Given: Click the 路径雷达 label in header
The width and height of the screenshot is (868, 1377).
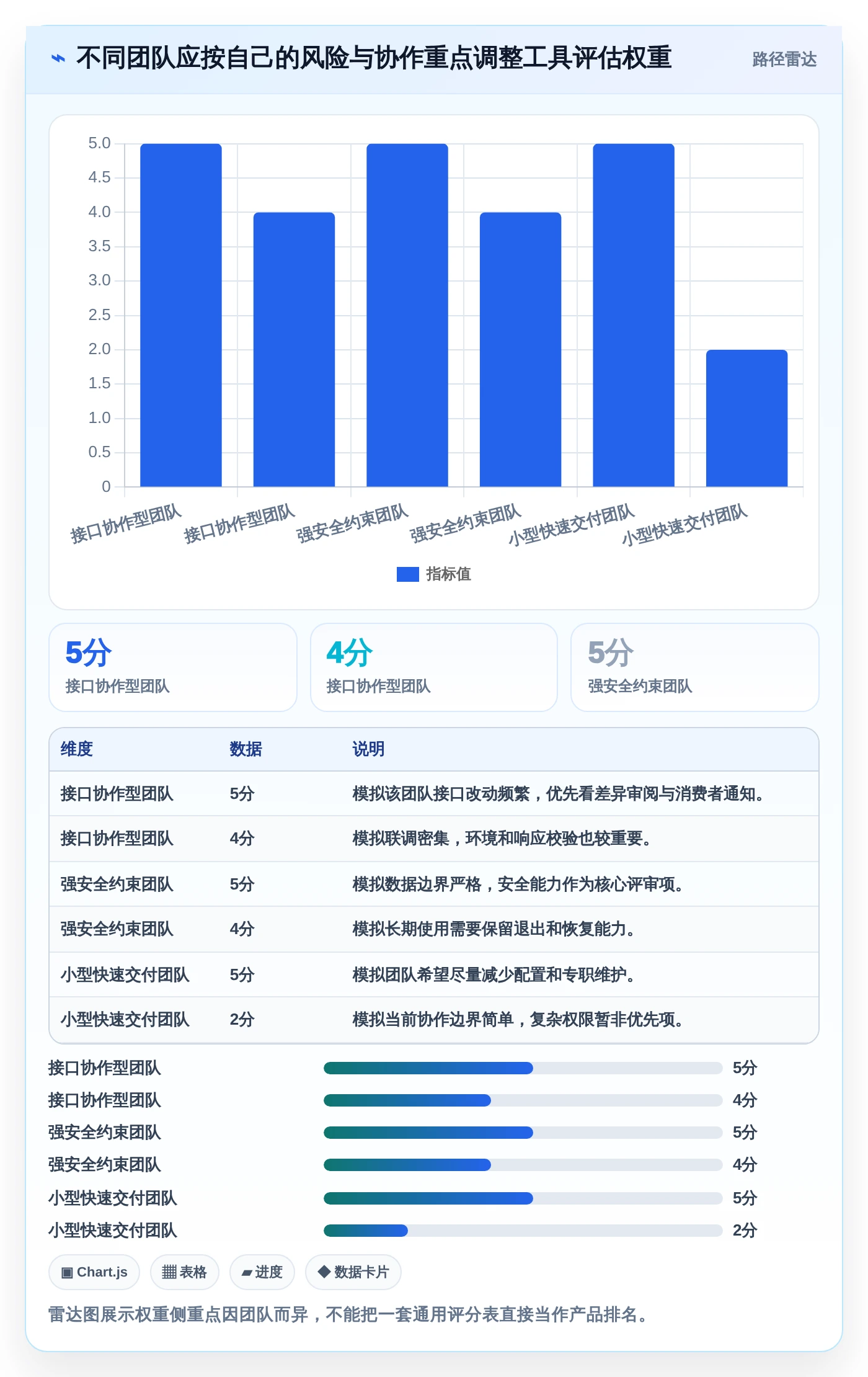Looking at the screenshot, I should click(x=784, y=59).
